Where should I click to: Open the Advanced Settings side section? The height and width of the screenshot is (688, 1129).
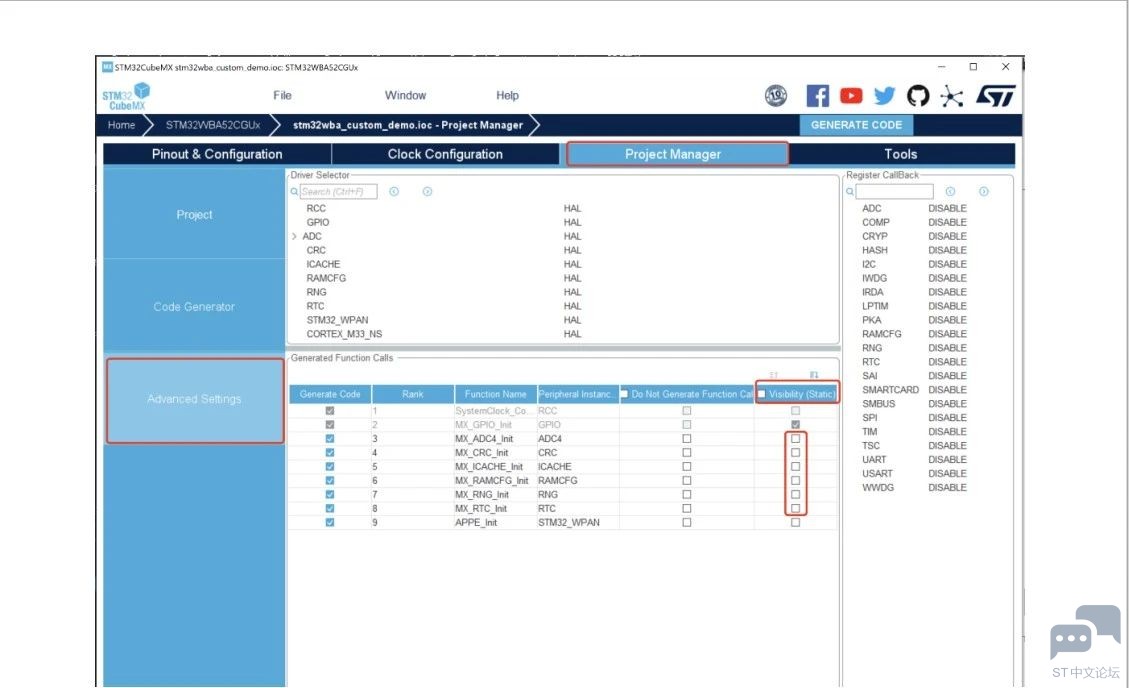(x=194, y=399)
